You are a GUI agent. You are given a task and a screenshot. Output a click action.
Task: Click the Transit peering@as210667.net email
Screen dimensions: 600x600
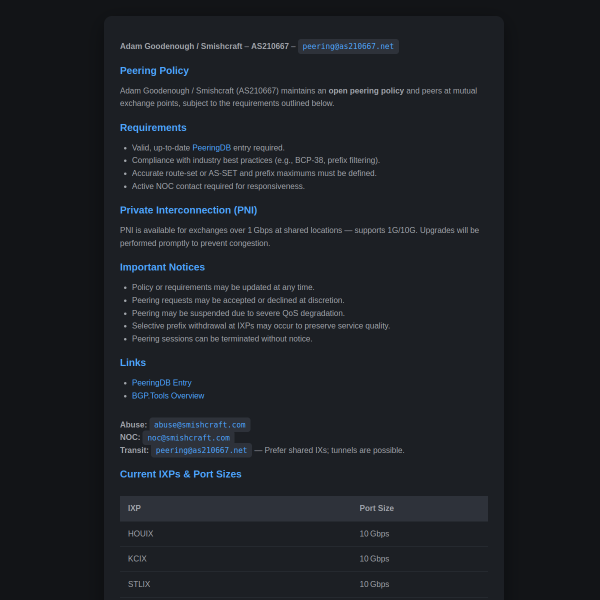pyautogui.click(x=201, y=450)
